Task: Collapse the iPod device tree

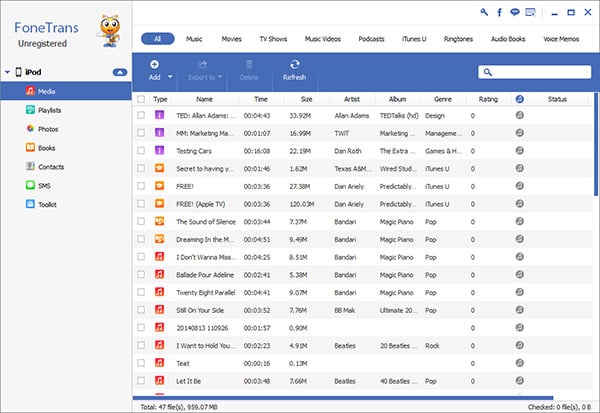Action: pyautogui.click(x=7, y=72)
